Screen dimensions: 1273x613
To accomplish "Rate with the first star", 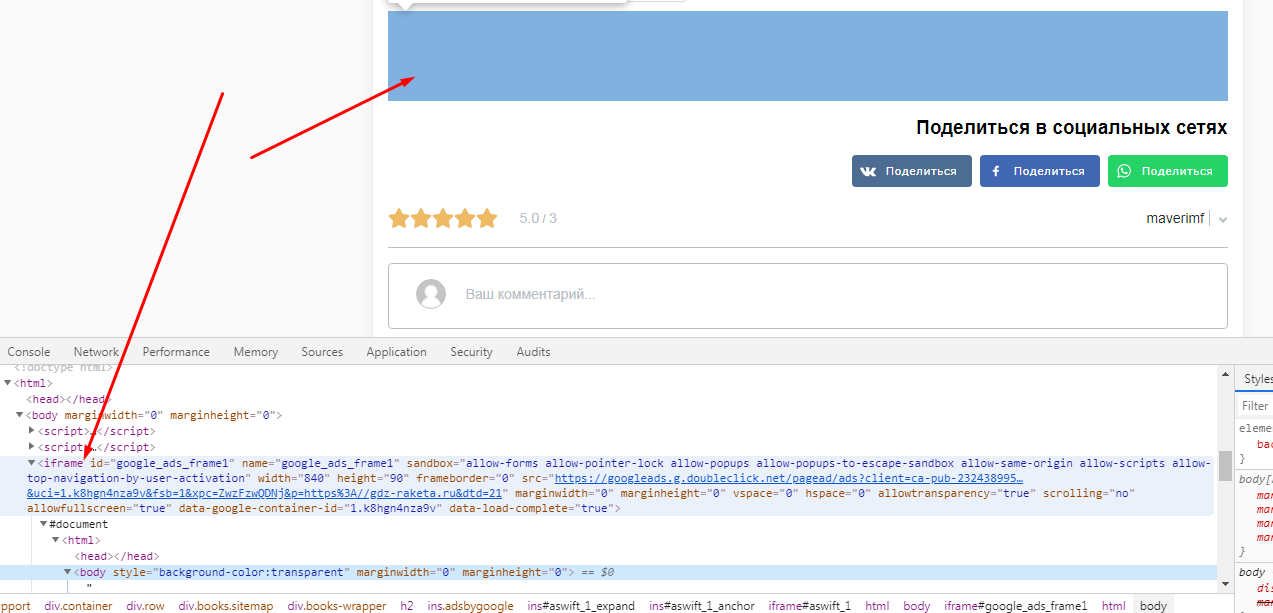I will 399,218.
